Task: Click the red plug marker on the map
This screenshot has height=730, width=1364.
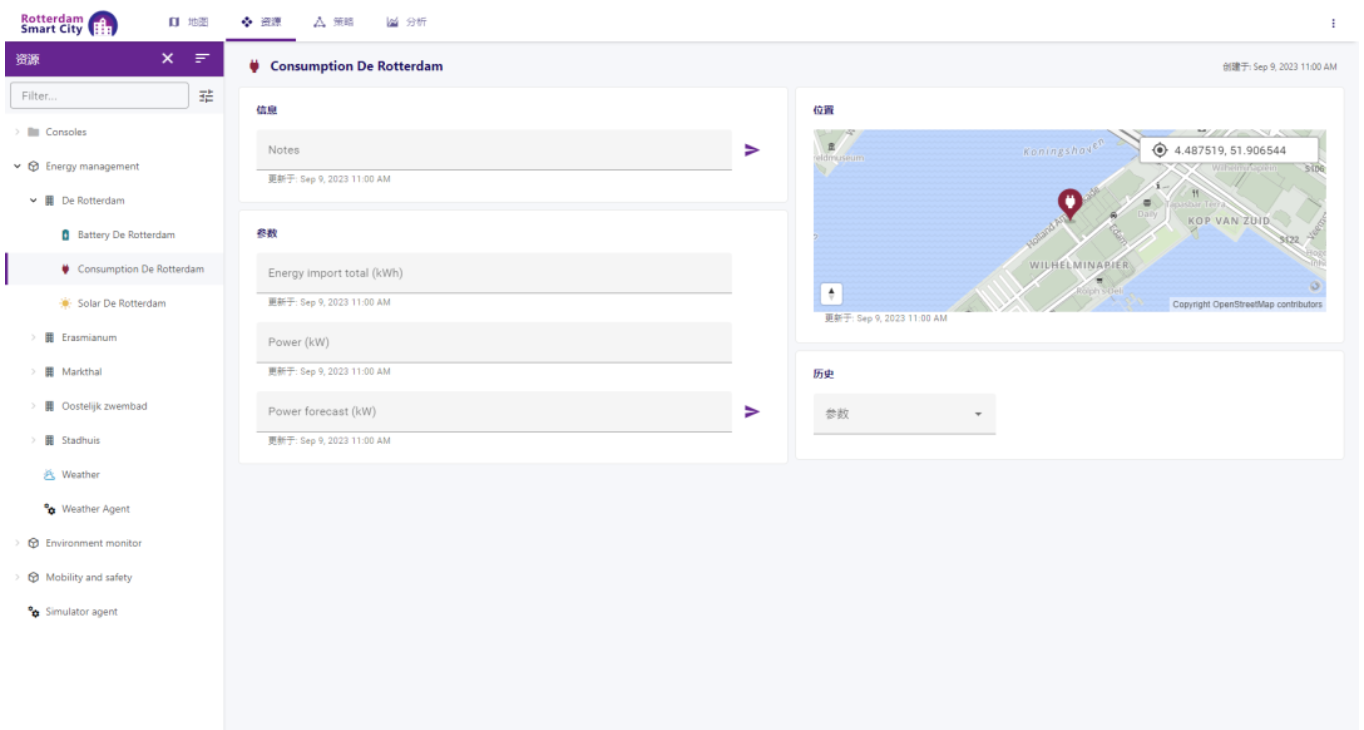Action: [x=1069, y=204]
